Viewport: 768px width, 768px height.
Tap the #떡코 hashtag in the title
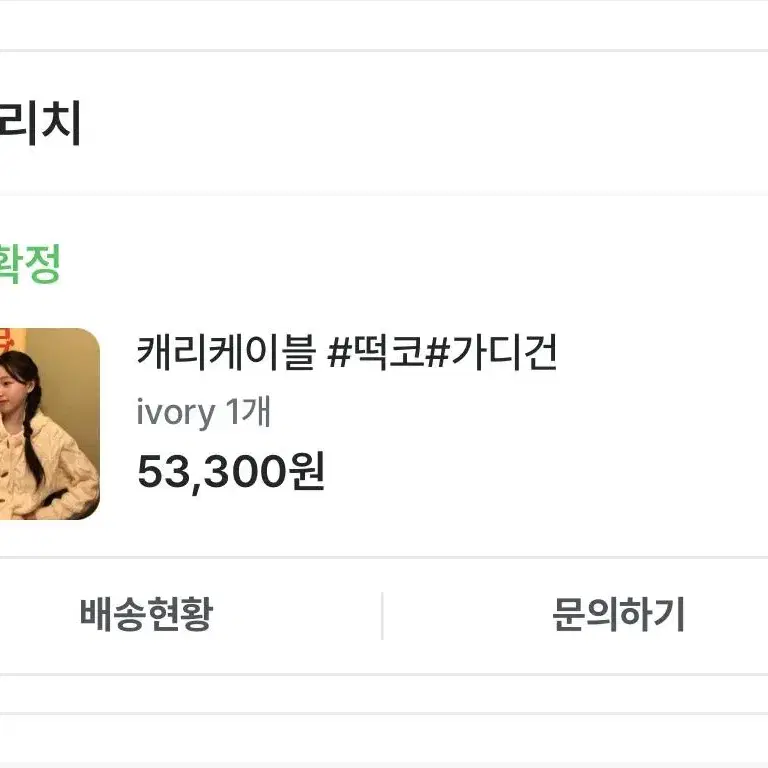(375, 353)
